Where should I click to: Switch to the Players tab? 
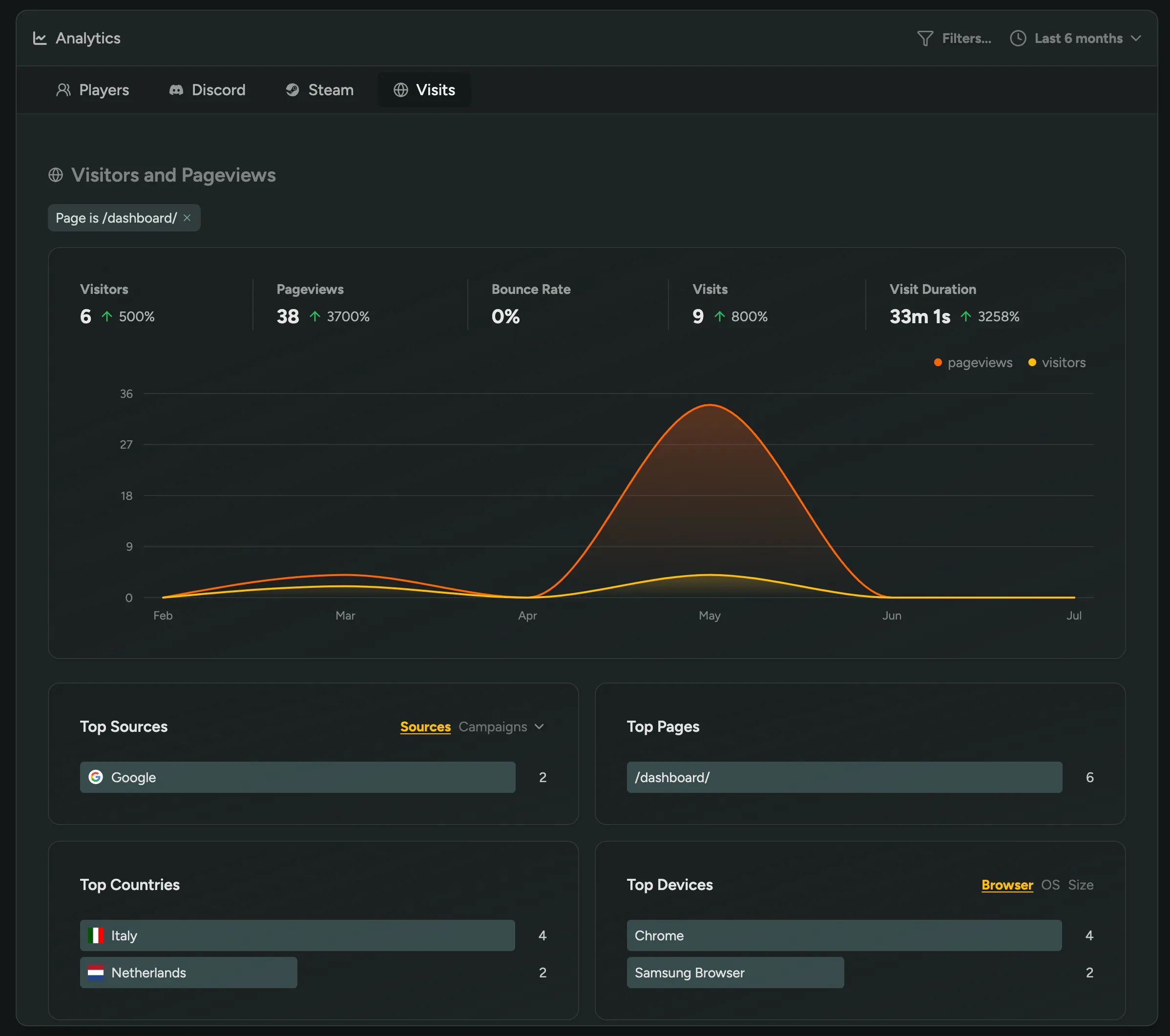tap(93, 90)
